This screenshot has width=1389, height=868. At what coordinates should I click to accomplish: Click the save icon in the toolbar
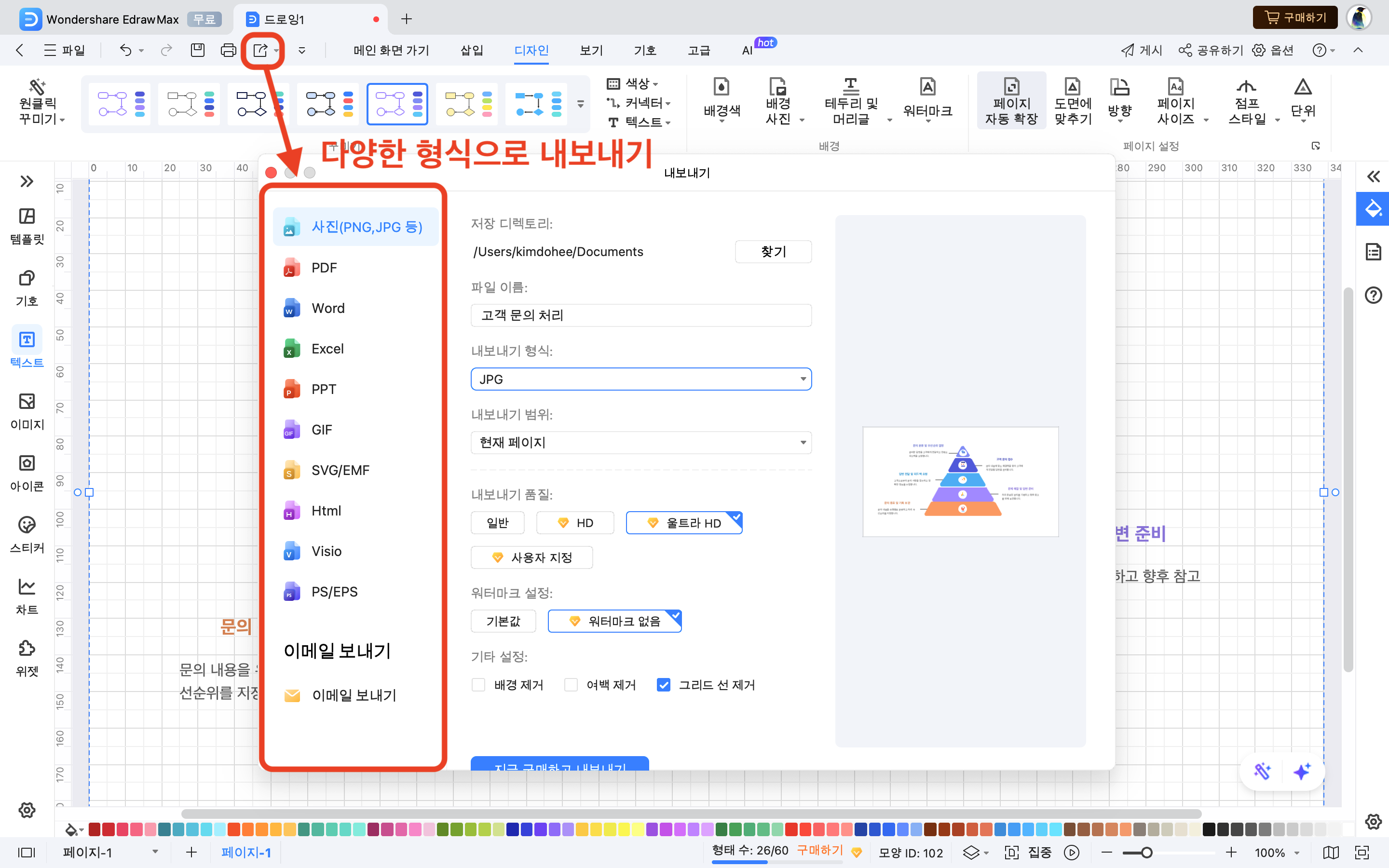(197, 51)
